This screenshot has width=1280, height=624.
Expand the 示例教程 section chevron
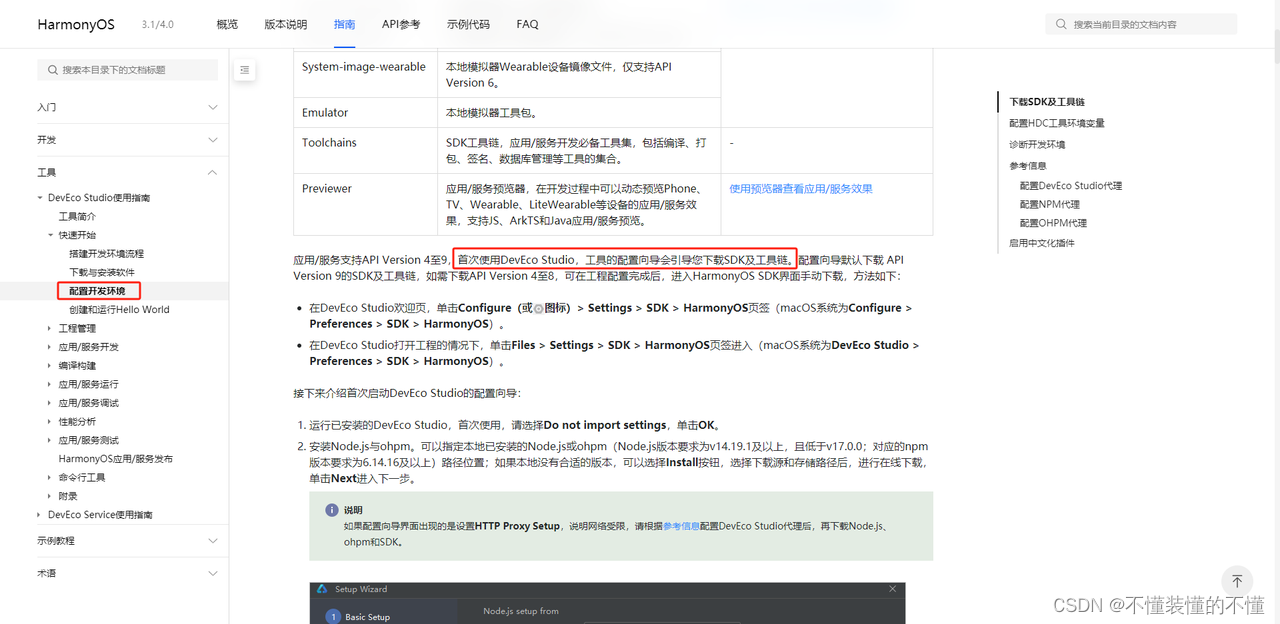(x=212, y=541)
